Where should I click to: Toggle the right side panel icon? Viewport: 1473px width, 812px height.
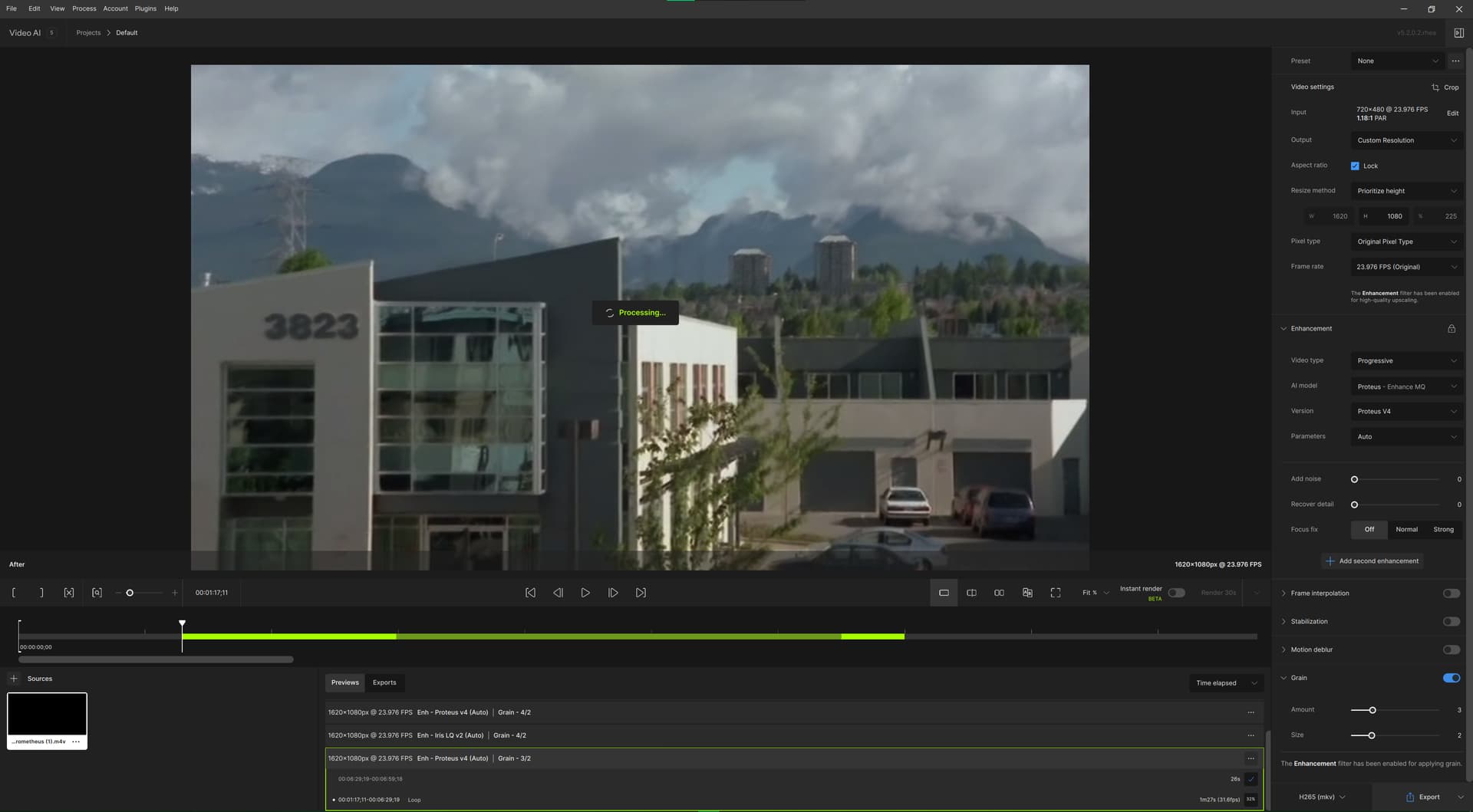point(1458,33)
